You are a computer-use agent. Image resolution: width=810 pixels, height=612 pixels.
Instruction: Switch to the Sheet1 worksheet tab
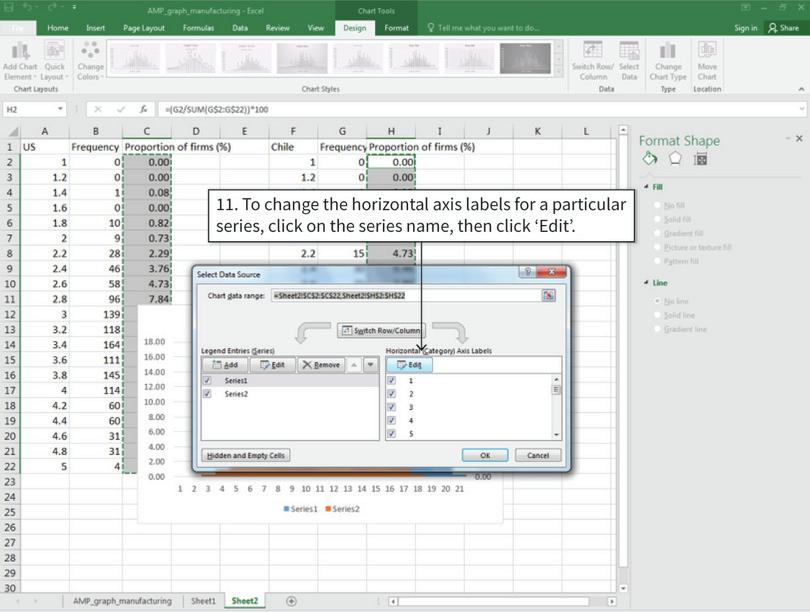203,601
